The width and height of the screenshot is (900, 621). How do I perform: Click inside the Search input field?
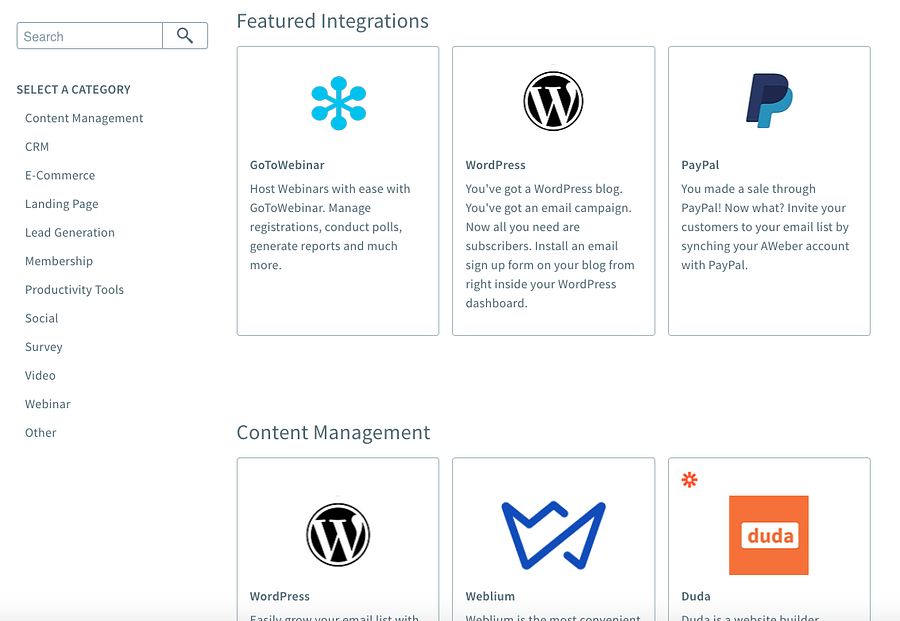pos(89,35)
